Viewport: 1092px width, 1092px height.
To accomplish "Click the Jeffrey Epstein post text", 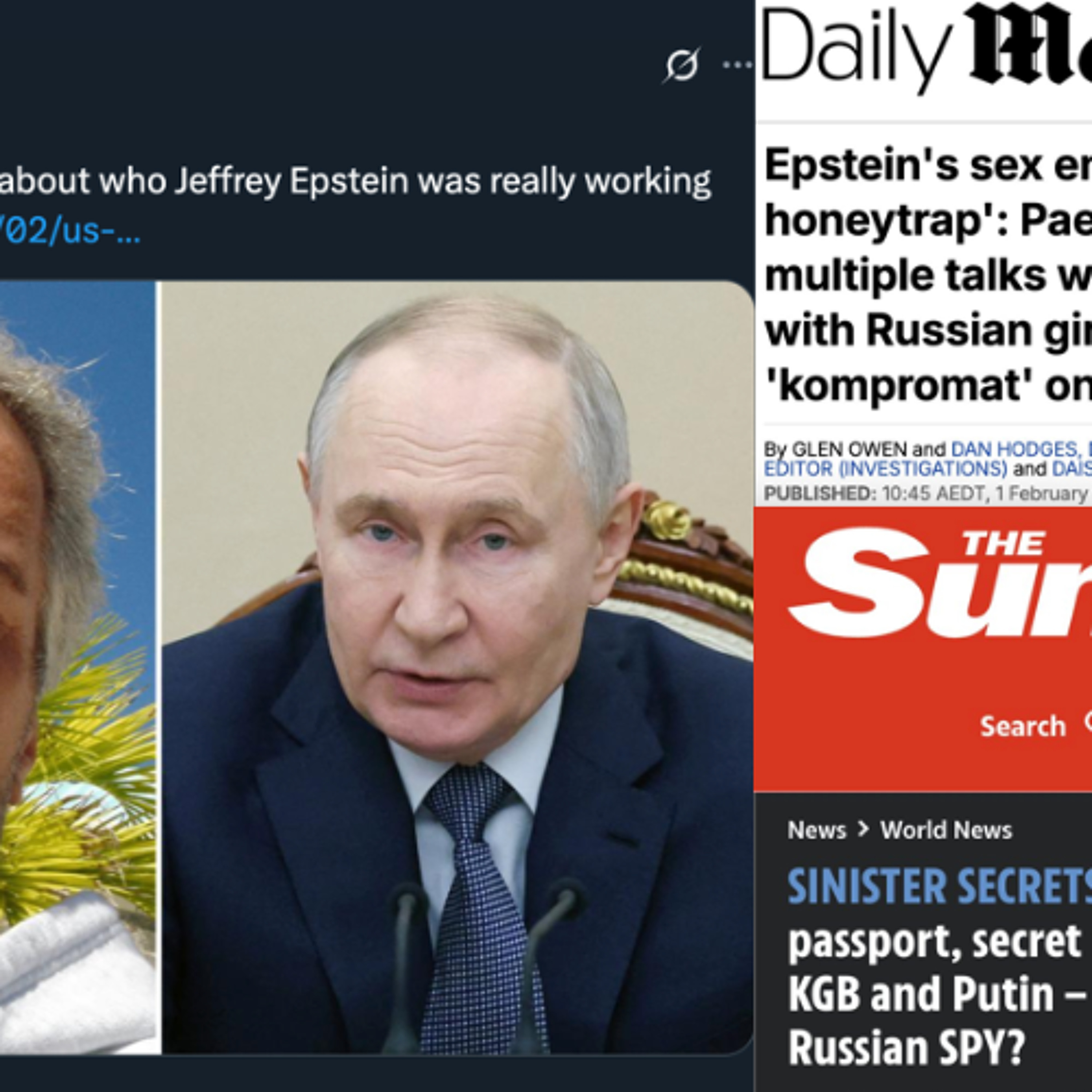I will pyautogui.click(x=356, y=181).
